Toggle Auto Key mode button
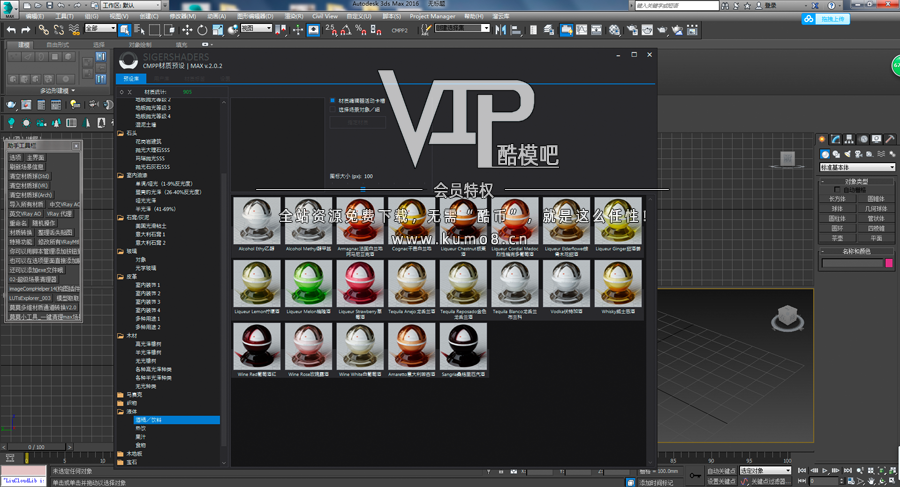 (x=721, y=471)
